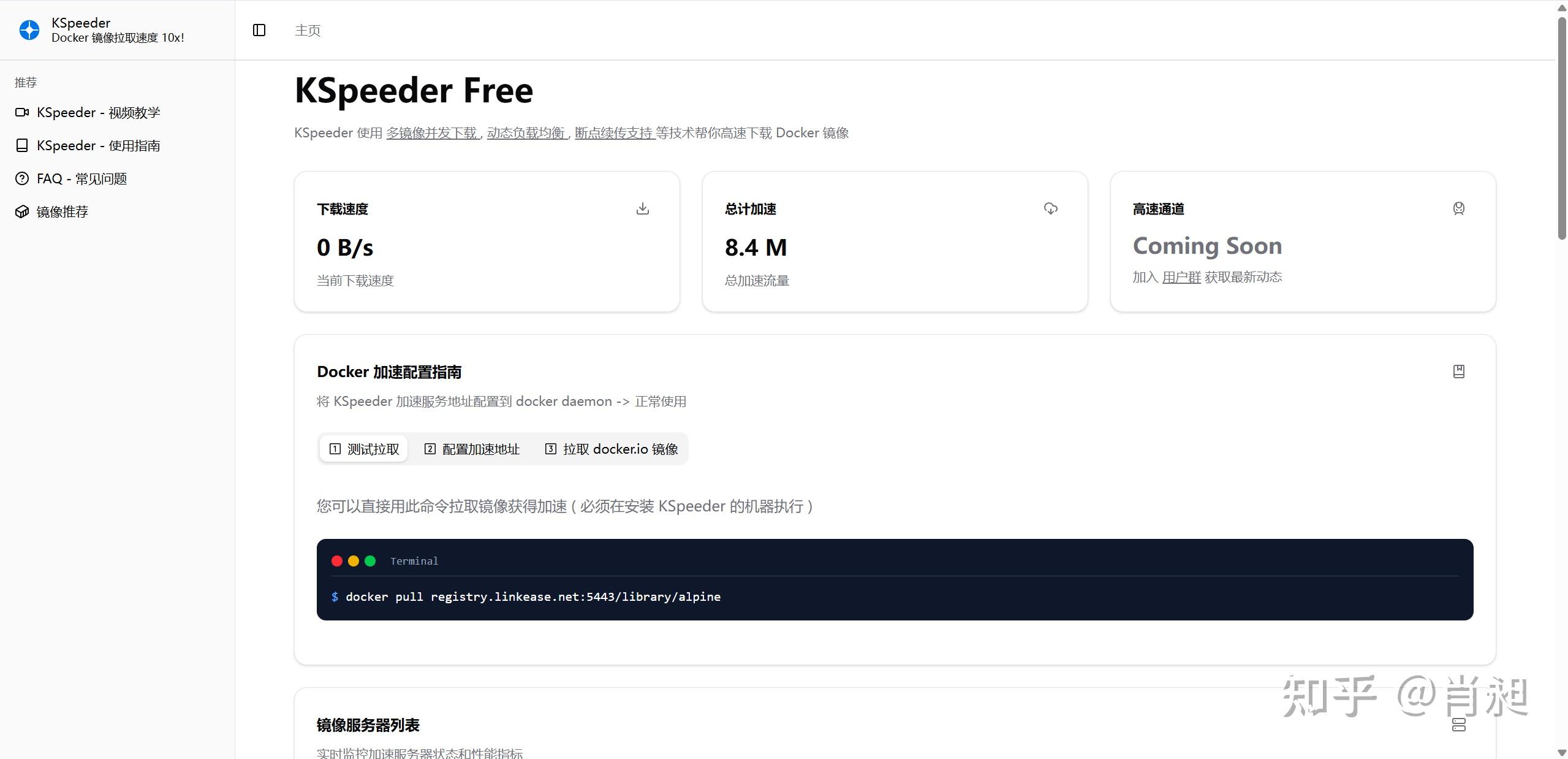Open the 断点续传支持 link

pyautogui.click(x=613, y=132)
